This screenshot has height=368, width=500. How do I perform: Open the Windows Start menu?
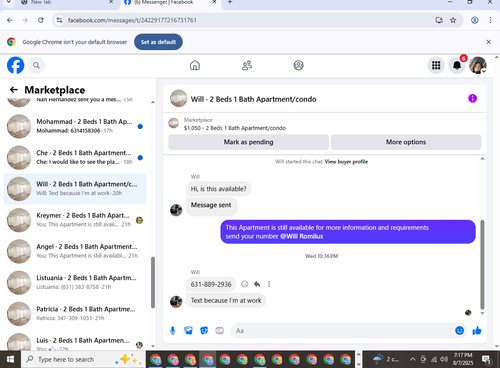(x=10, y=359)
